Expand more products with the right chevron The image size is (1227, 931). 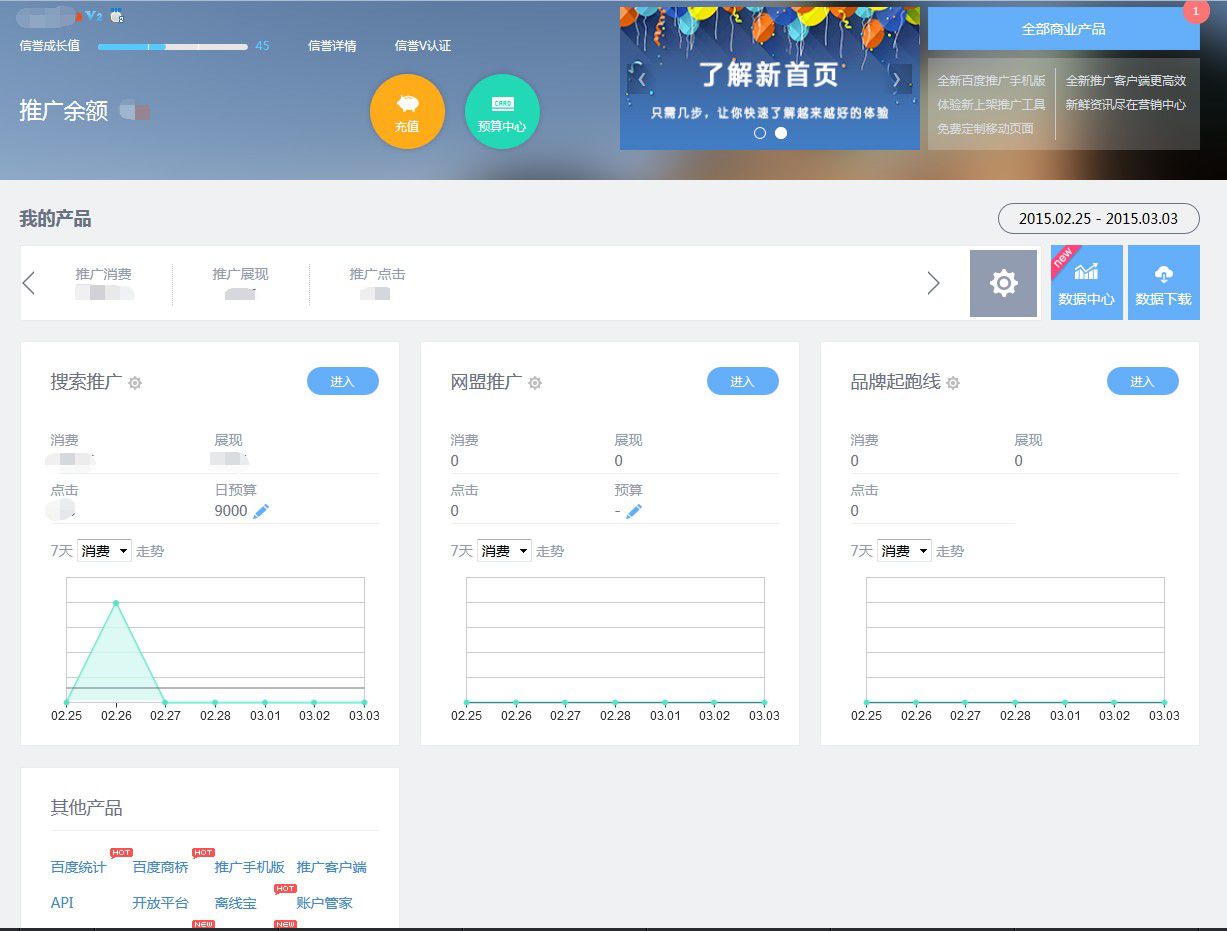[934, 283]
